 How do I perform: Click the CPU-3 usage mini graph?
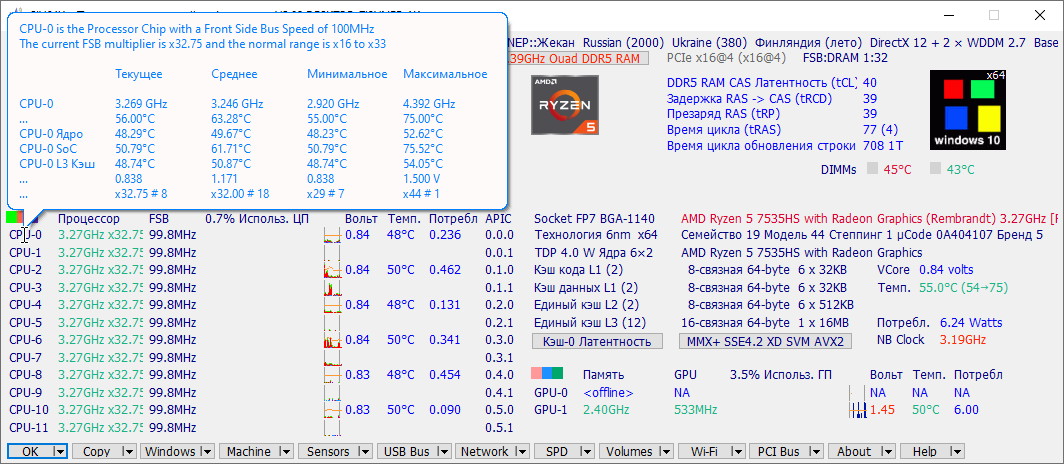(x=332, y=288)
